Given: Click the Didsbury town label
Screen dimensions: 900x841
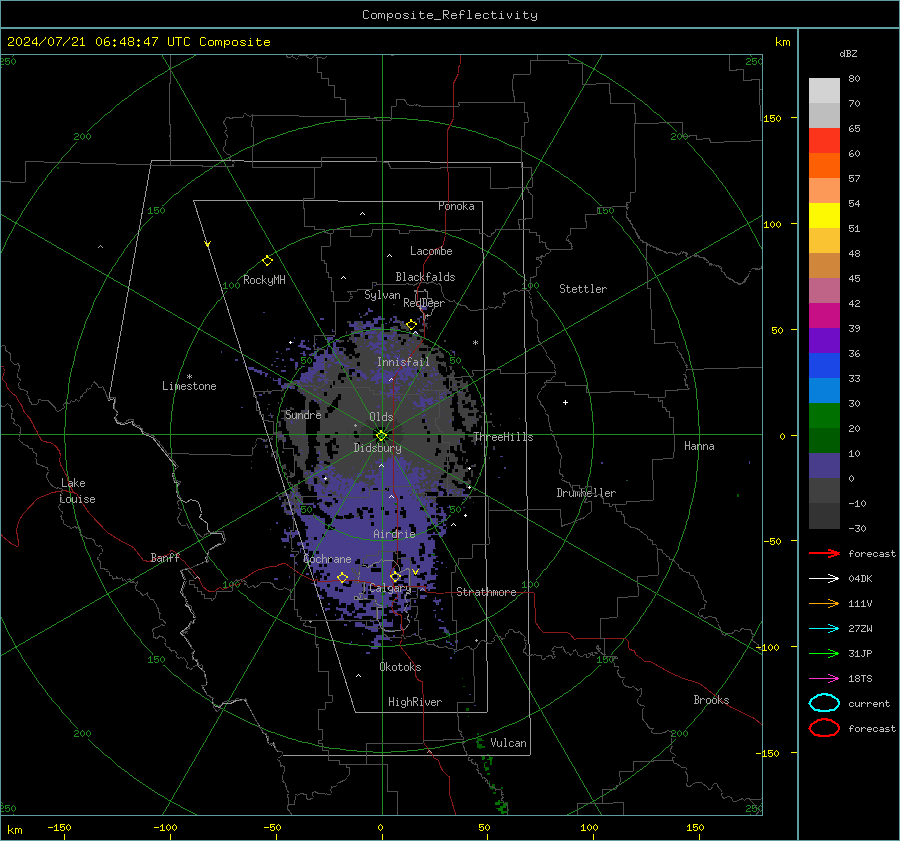Looking at the screenshot, I should click(377, 448).
